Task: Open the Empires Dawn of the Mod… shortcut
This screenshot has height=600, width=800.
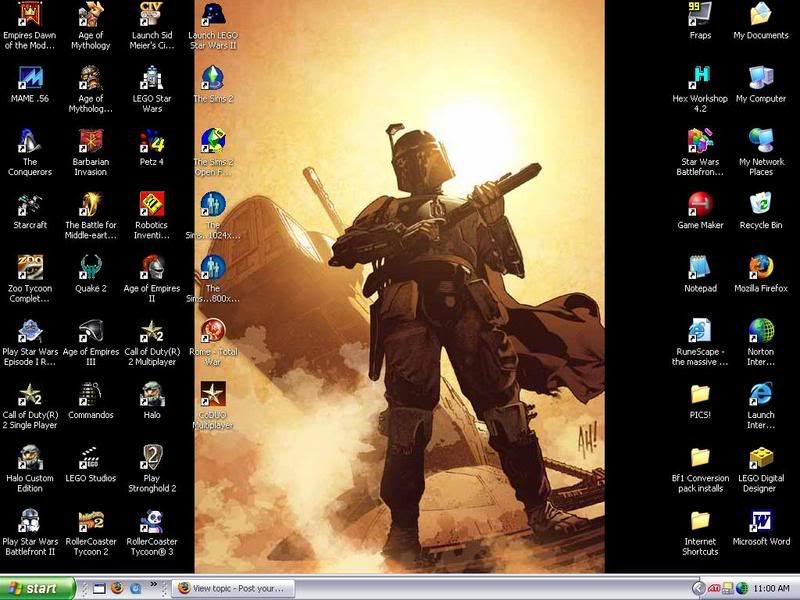Action: click(x=30, y=26)
